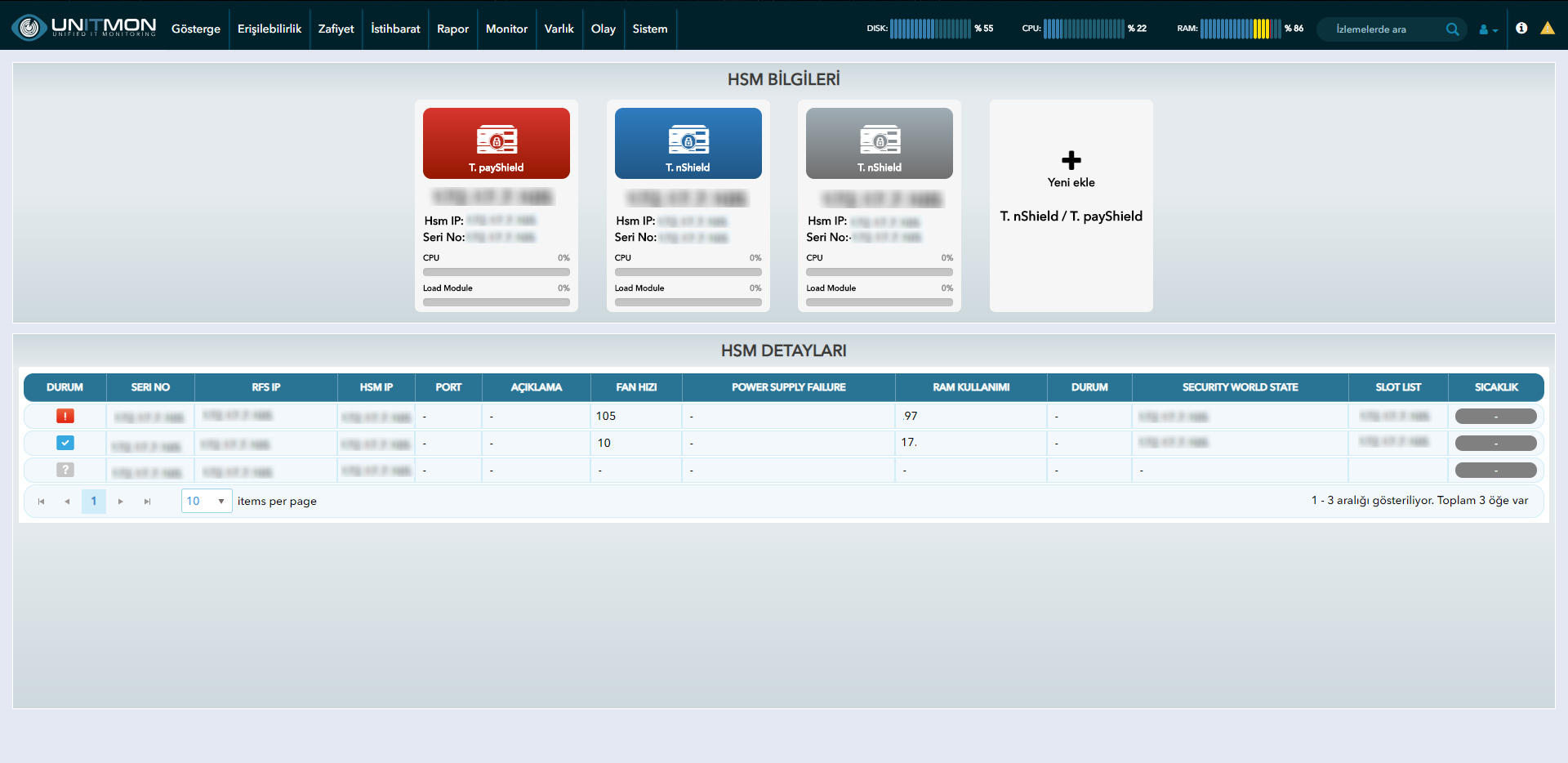Open the Monitor menu
The height and width of the screenshot is (763, 1568).
[x=507, y=29]
